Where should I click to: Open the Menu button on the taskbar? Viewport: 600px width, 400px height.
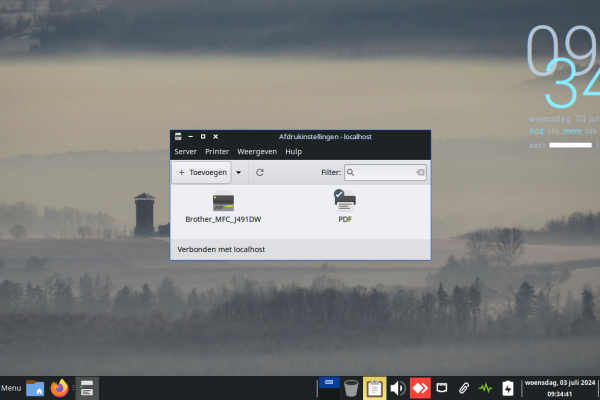(11, 388)
